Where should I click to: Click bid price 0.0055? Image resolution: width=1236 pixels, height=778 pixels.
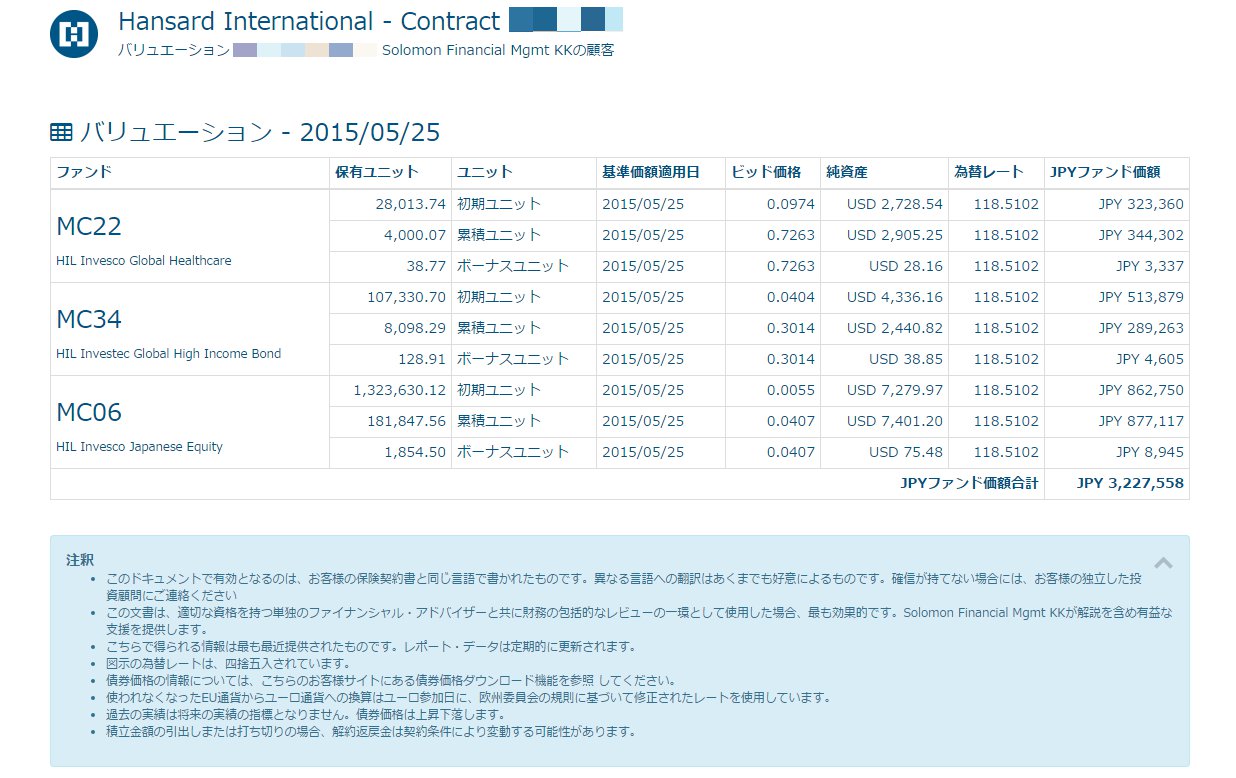(x=791, y=390)
